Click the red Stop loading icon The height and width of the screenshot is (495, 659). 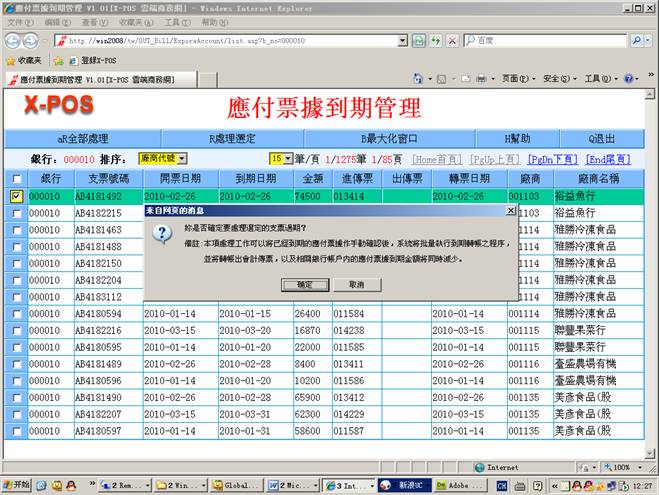point(452,41)
